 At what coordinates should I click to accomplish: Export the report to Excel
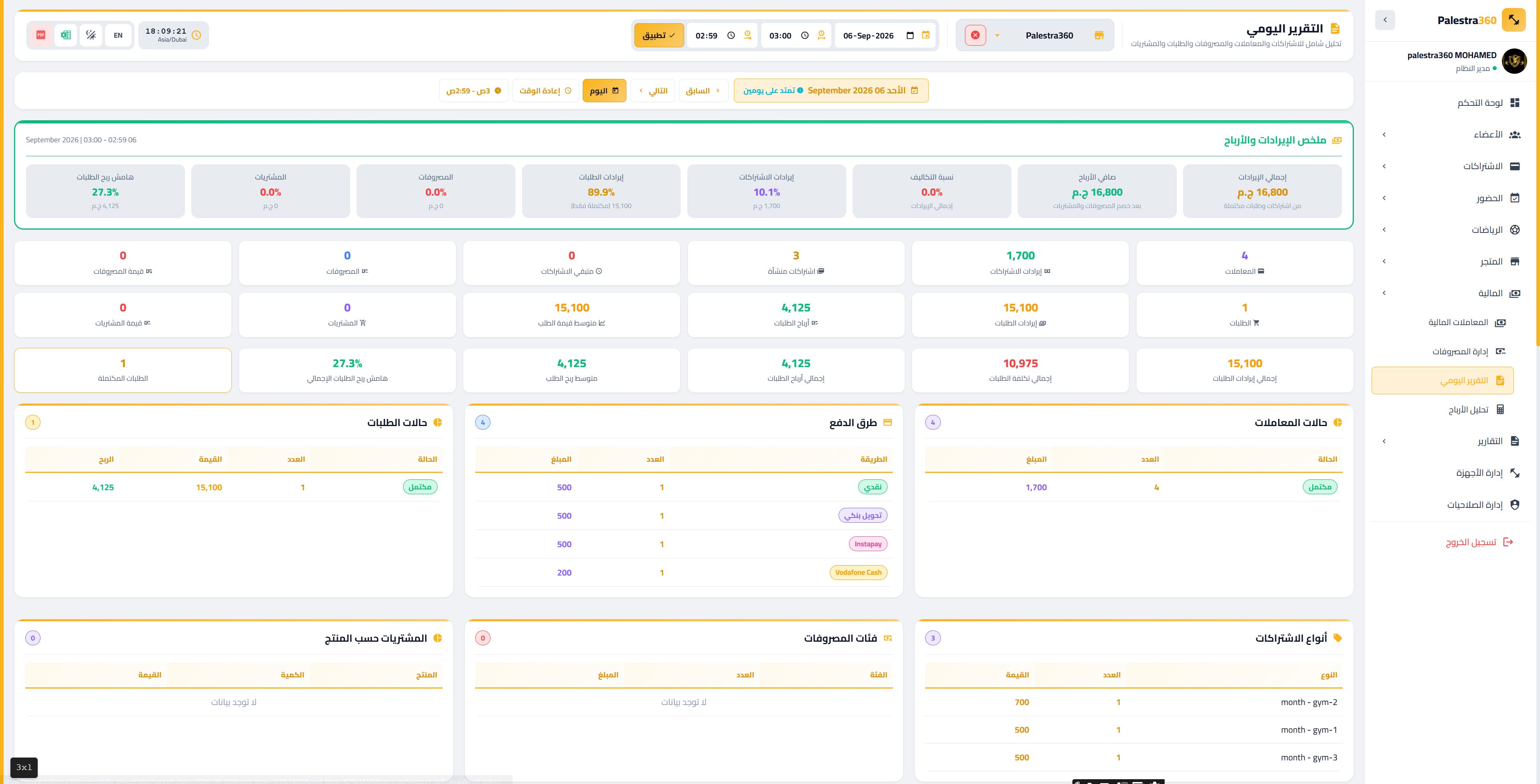tap(66, 35)
